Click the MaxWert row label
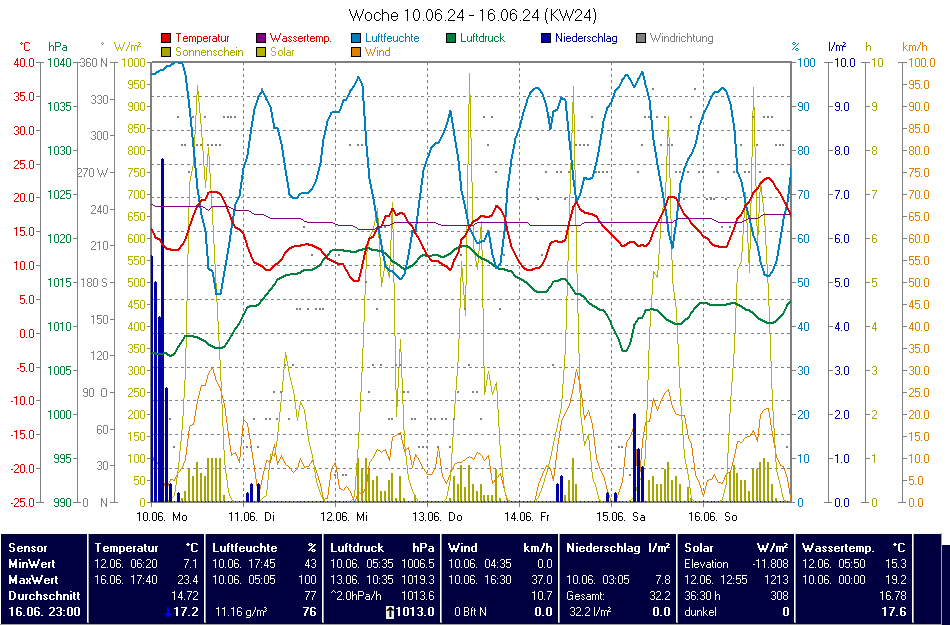950x625 pixels. pyautogui.click(x=35, y=580)
